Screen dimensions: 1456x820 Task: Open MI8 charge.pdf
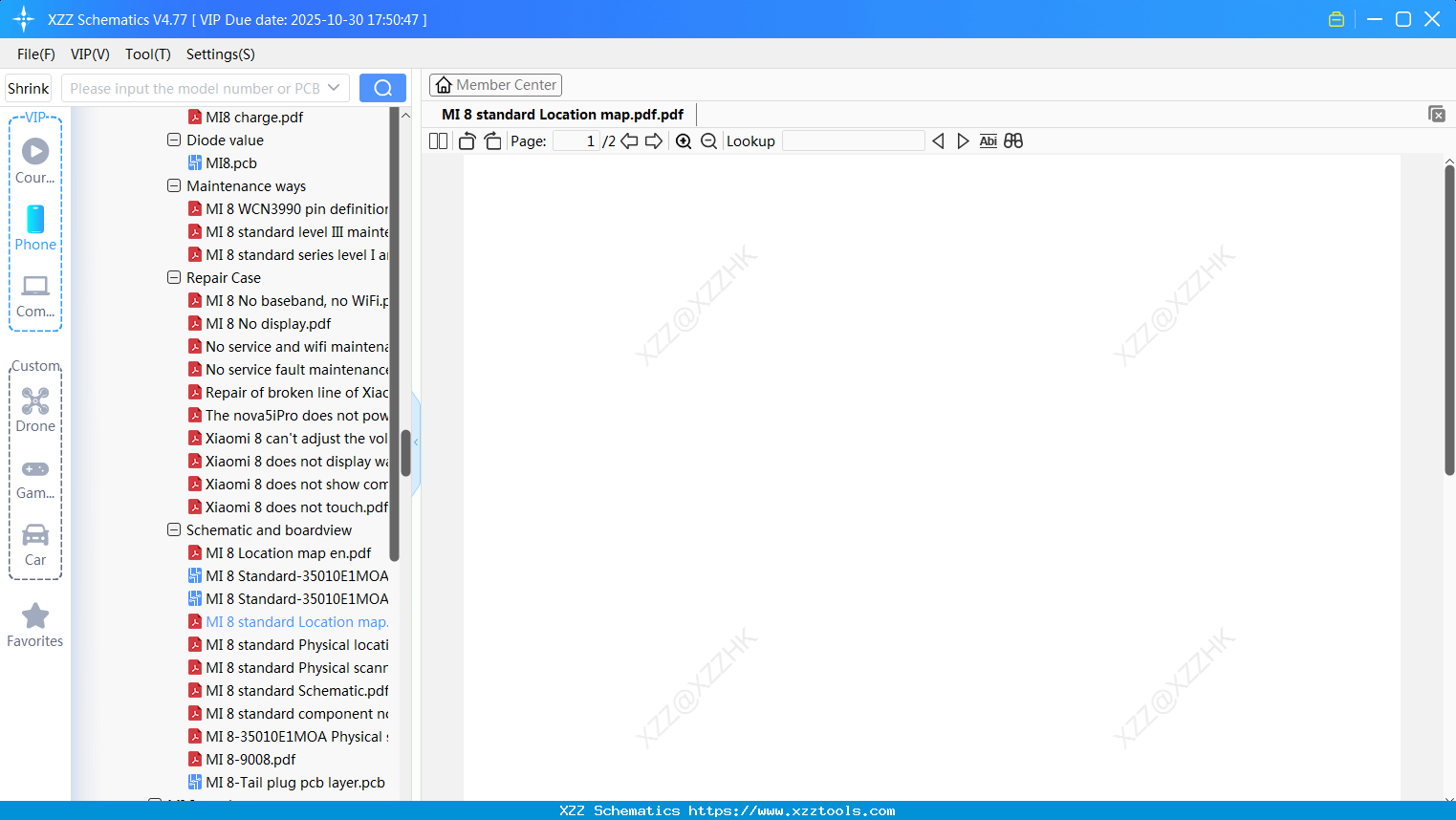click(246, 117)
